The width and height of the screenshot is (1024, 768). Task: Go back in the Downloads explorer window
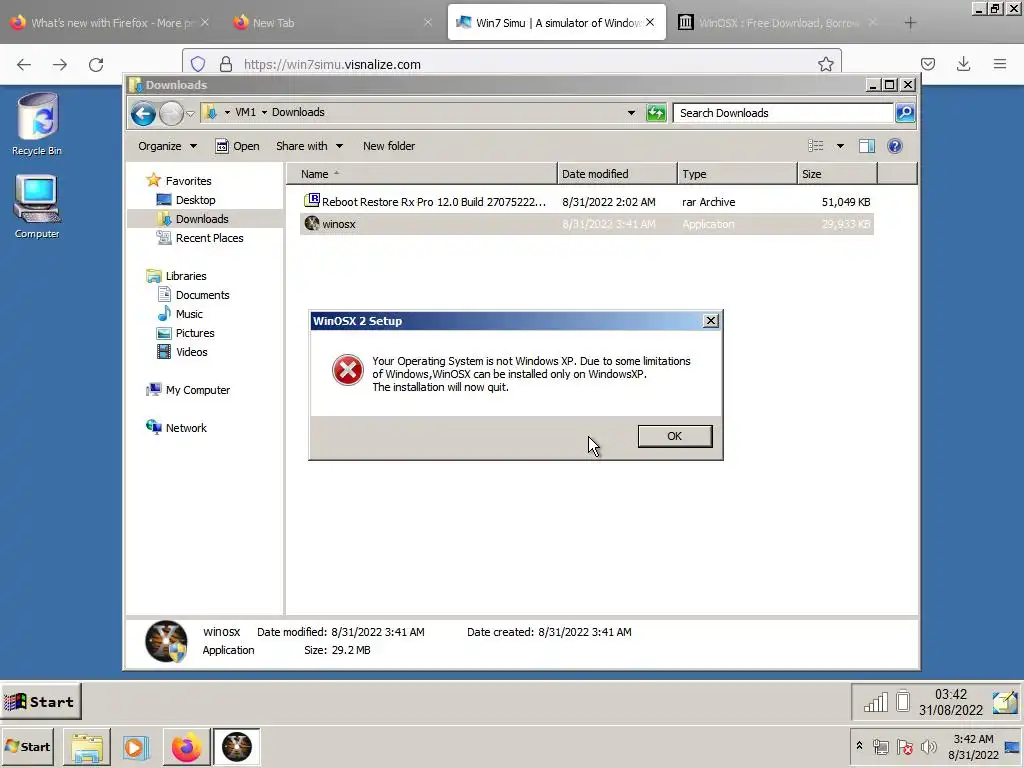click(143, 114)
